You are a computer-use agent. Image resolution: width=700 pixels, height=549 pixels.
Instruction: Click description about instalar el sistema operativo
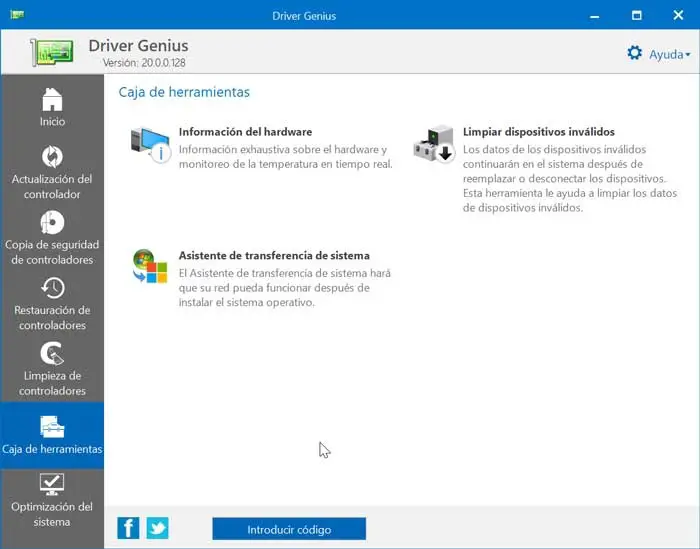coord(285,288)
